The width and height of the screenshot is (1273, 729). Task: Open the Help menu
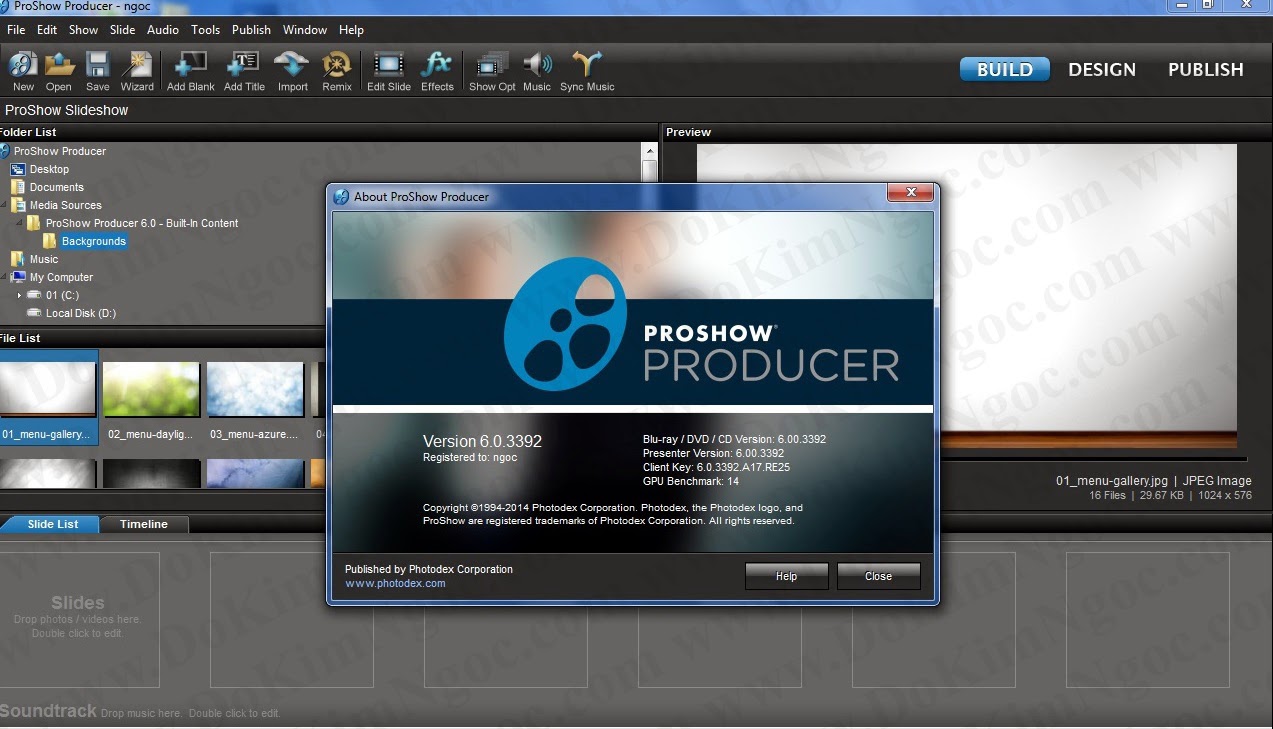coord(351,30)
